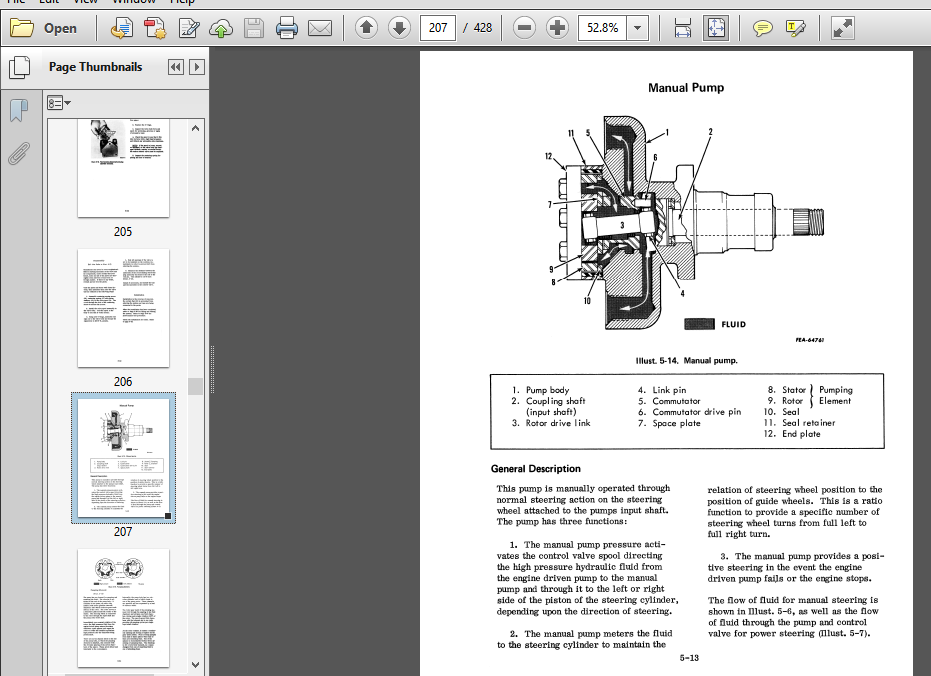Click the legend entry Commutator drive pin

(x=696, y=412)
